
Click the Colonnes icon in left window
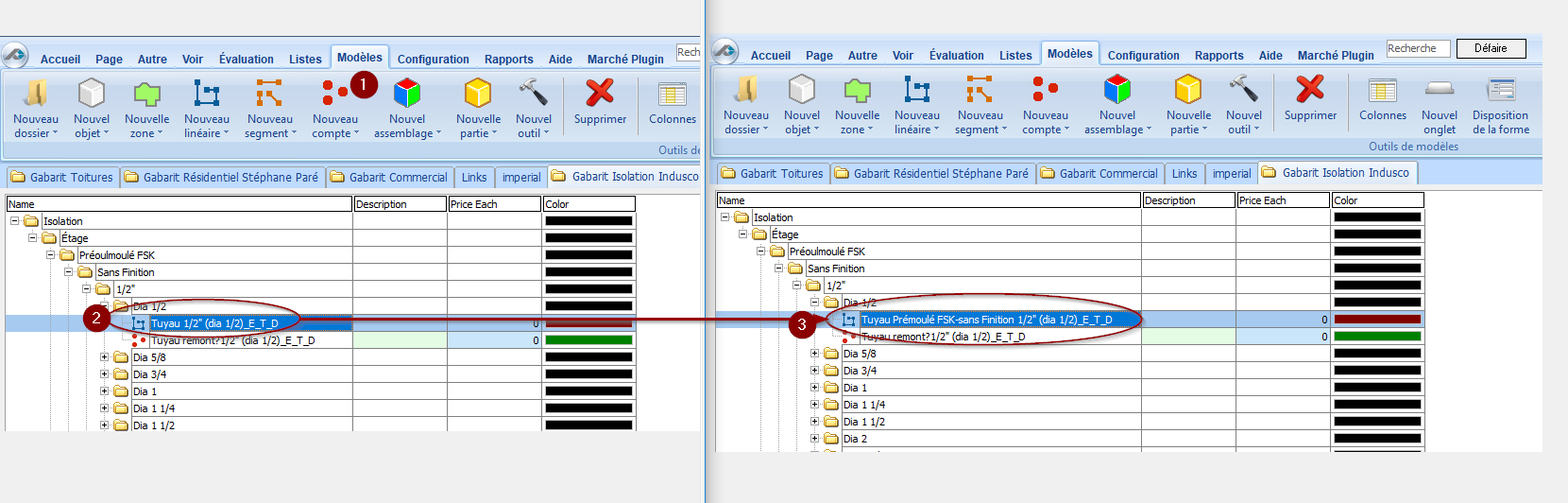672,94
